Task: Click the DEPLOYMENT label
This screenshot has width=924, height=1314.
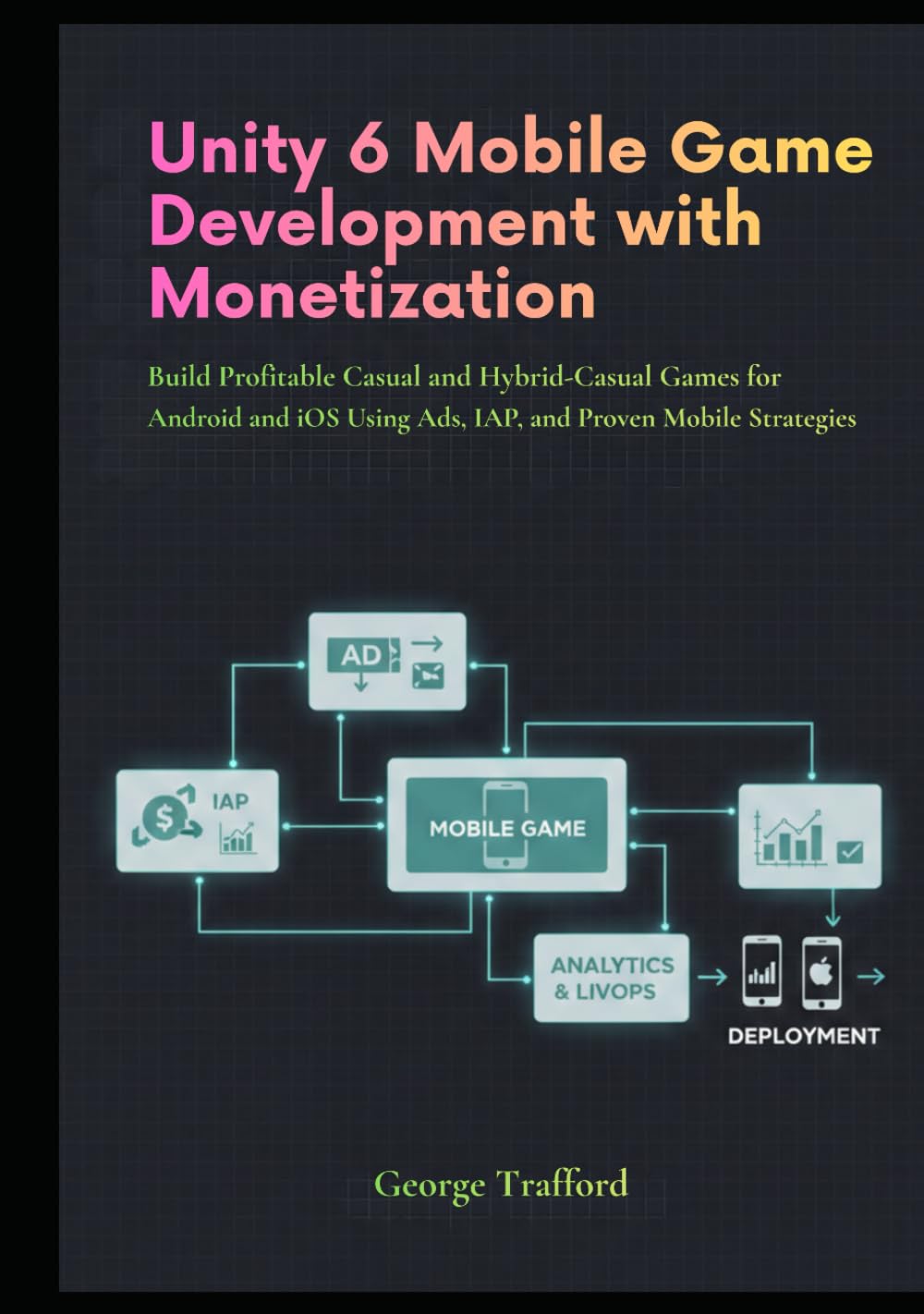Action: click(804, 1036)
